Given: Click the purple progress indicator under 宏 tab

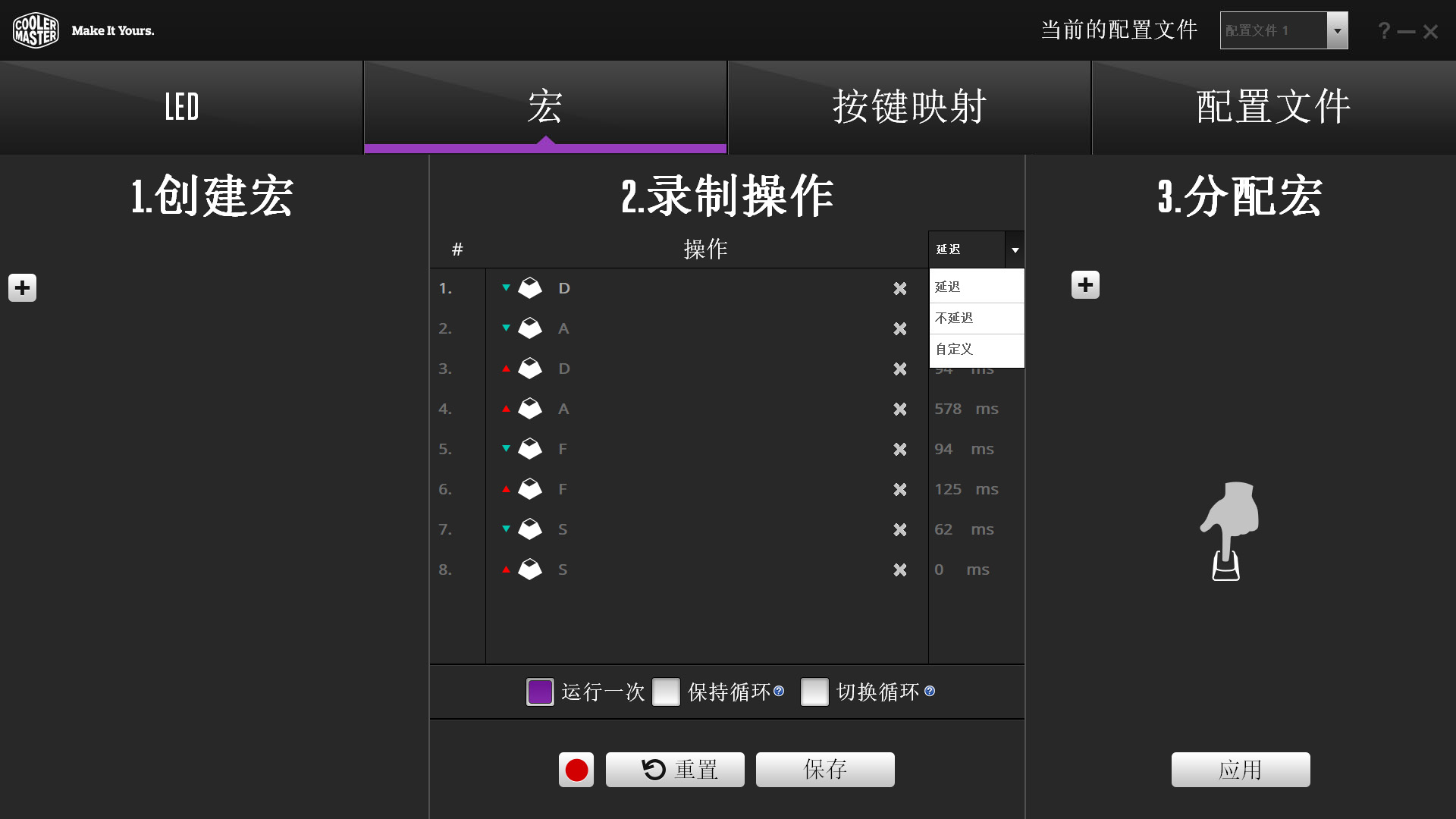Looking at the screenshot, I should (544, 148).
